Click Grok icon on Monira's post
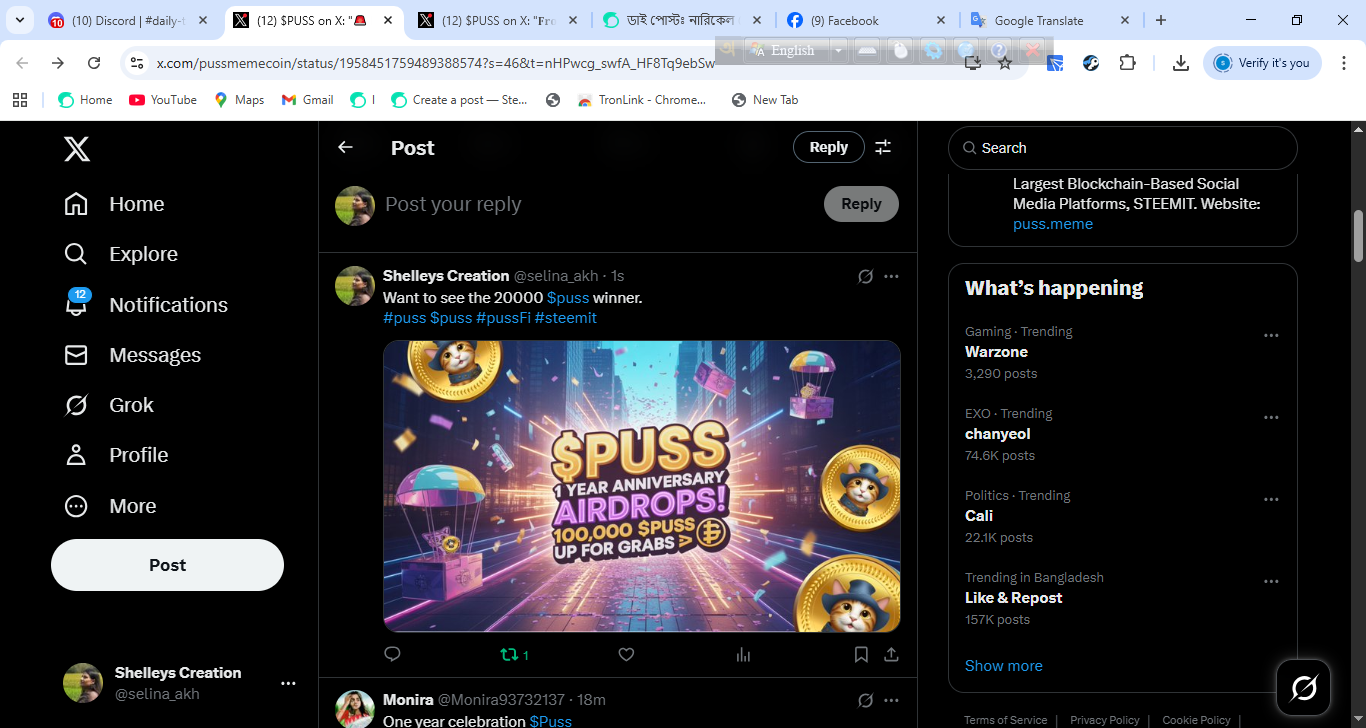Image resolution: width=1366 pixels, height=728 pixels. (x=865, y=700)
